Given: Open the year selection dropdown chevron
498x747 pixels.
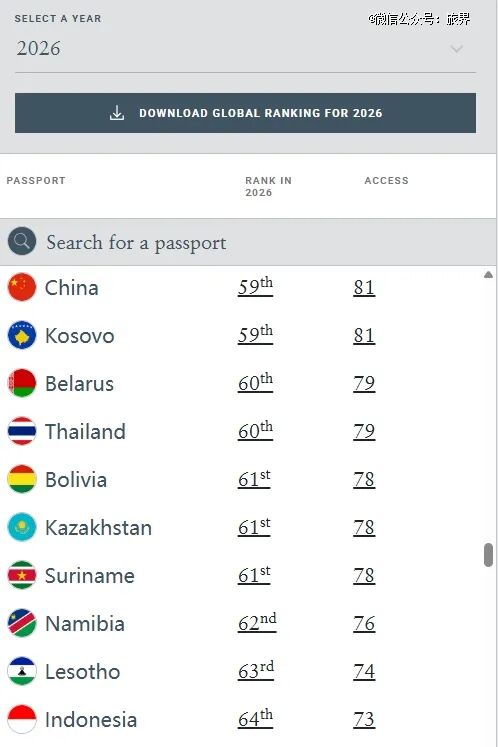Looking at the screenshot, I should (x=457, y=49).
